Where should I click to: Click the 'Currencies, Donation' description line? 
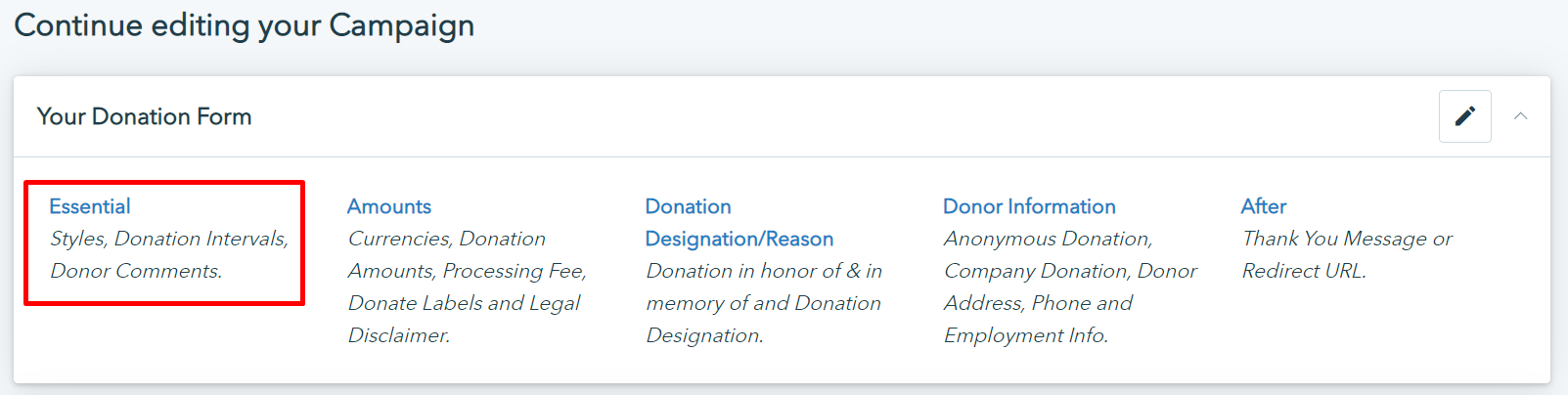447,239
